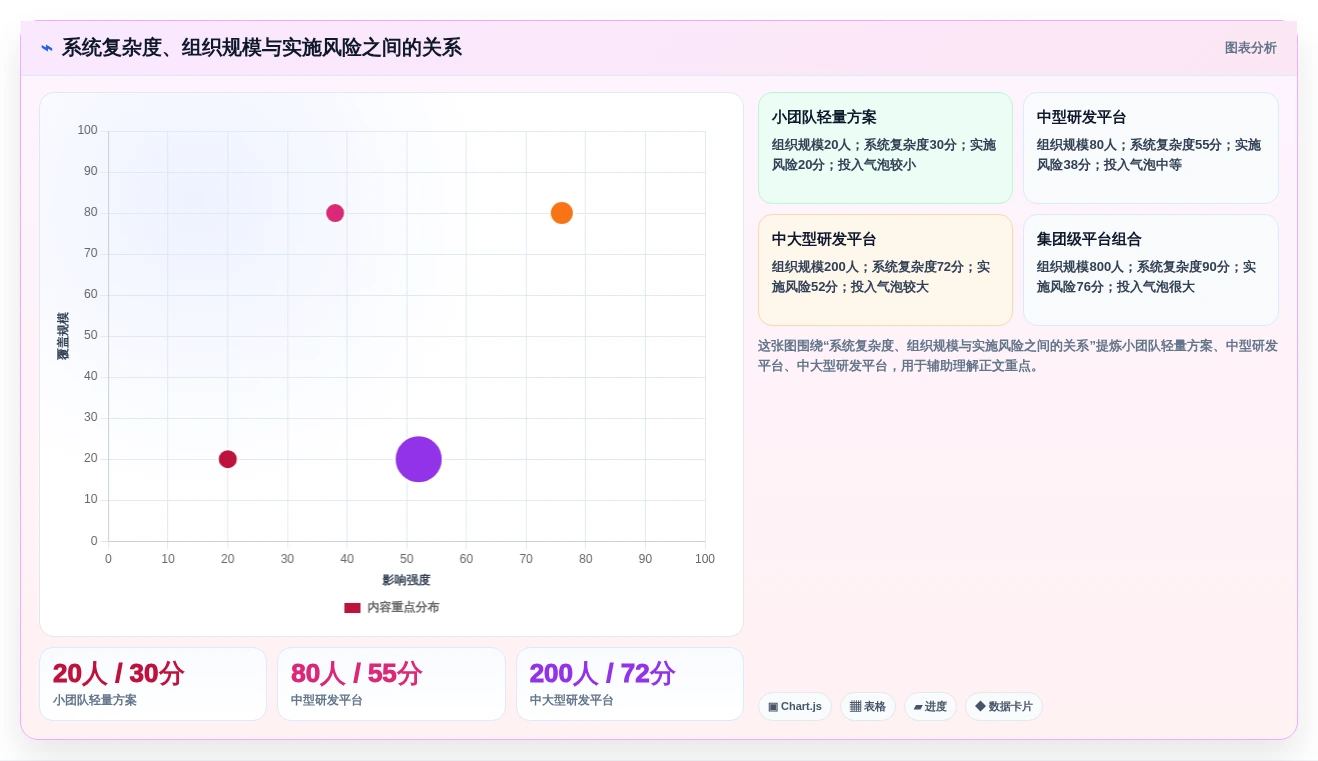The image size is (1318, 761).
Task: Select the 数据卡片 tag chip
Action: tap(1004, 706)
